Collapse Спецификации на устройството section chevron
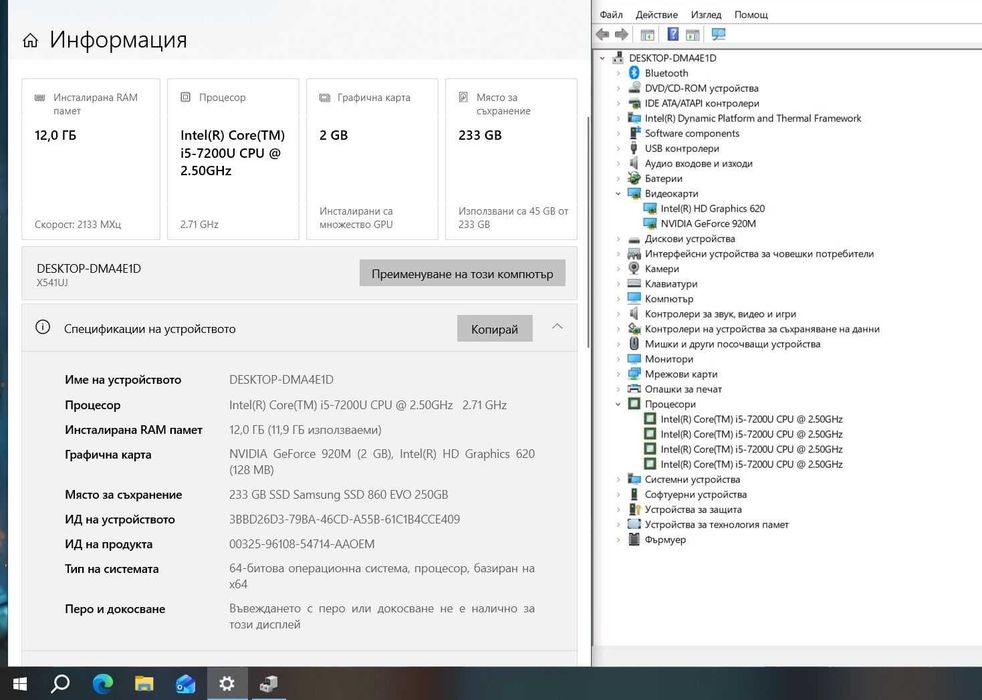The image size is (982, 700). pos(557,327)
